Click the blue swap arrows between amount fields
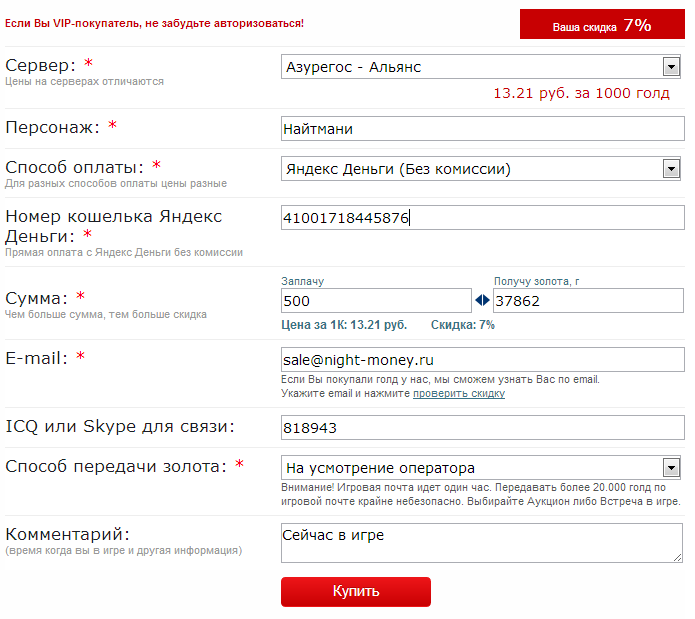Image resolution: width=695 pixels, height=619 pixels. [x=482, y=300]
